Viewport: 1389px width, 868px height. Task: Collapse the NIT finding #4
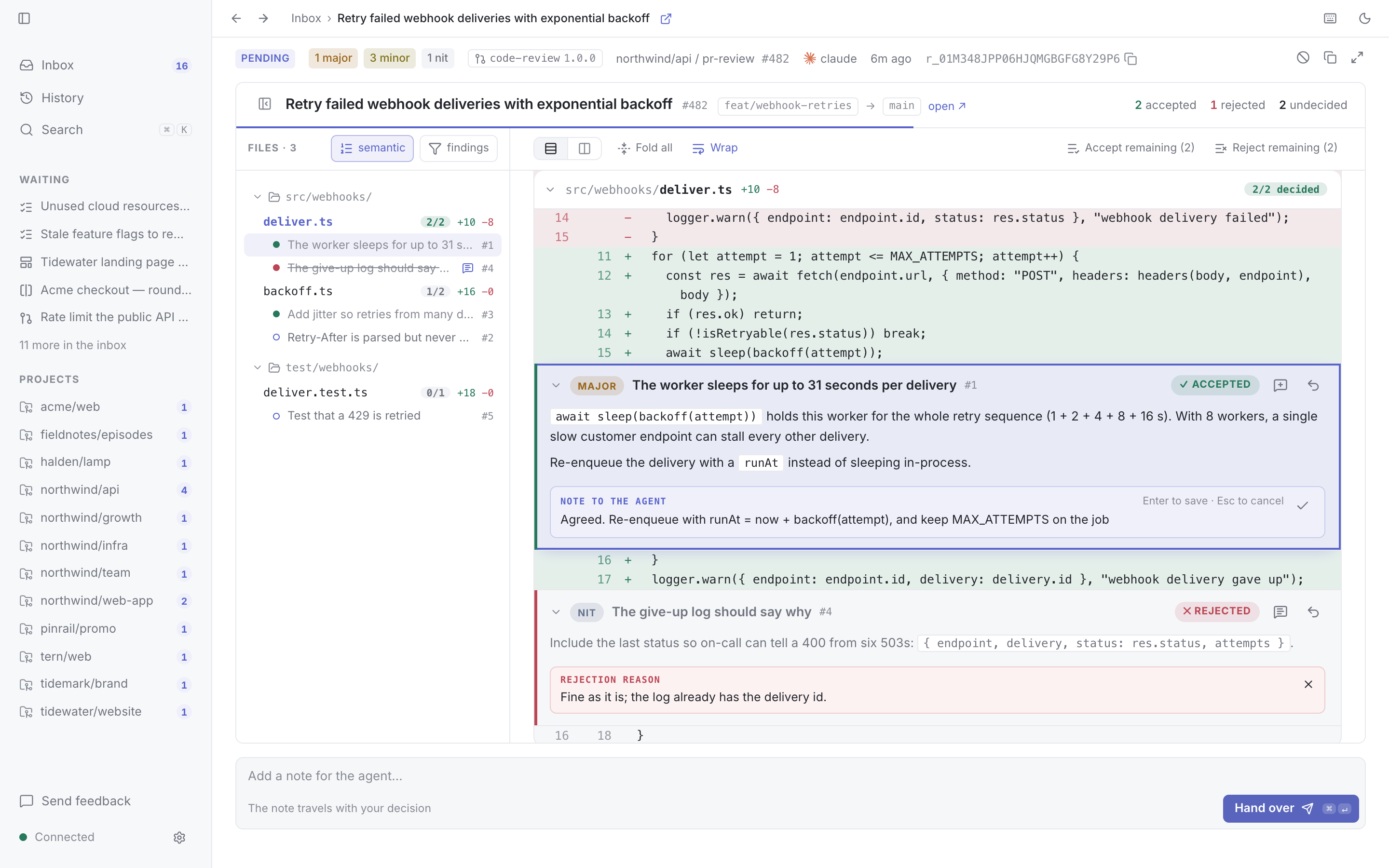556,612
